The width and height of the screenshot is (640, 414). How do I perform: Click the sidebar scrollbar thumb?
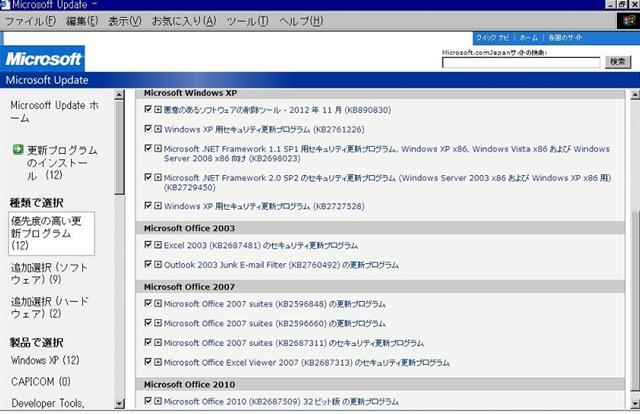point(119,147)
